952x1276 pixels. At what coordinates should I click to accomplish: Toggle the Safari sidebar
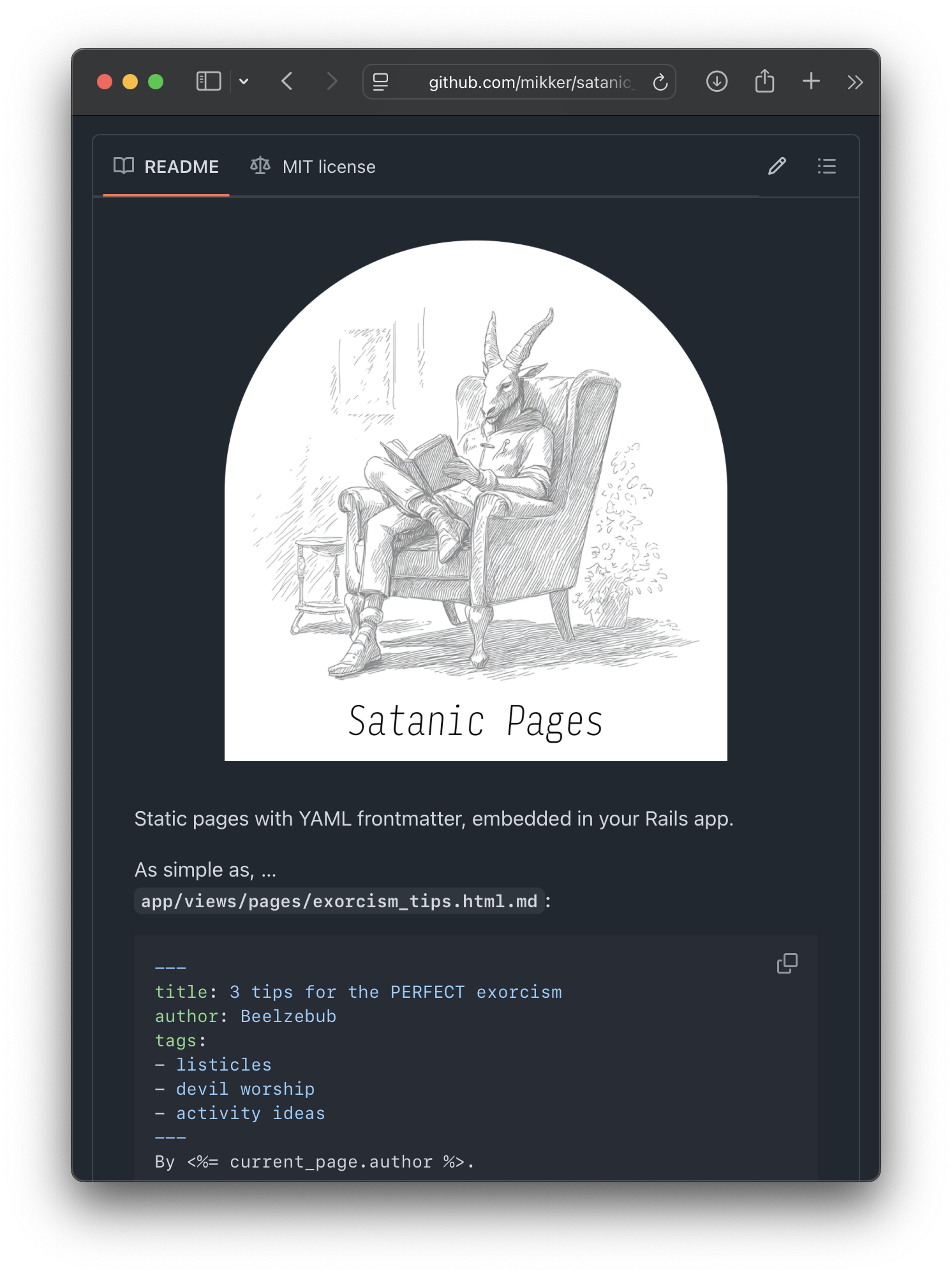coord(208,82)
